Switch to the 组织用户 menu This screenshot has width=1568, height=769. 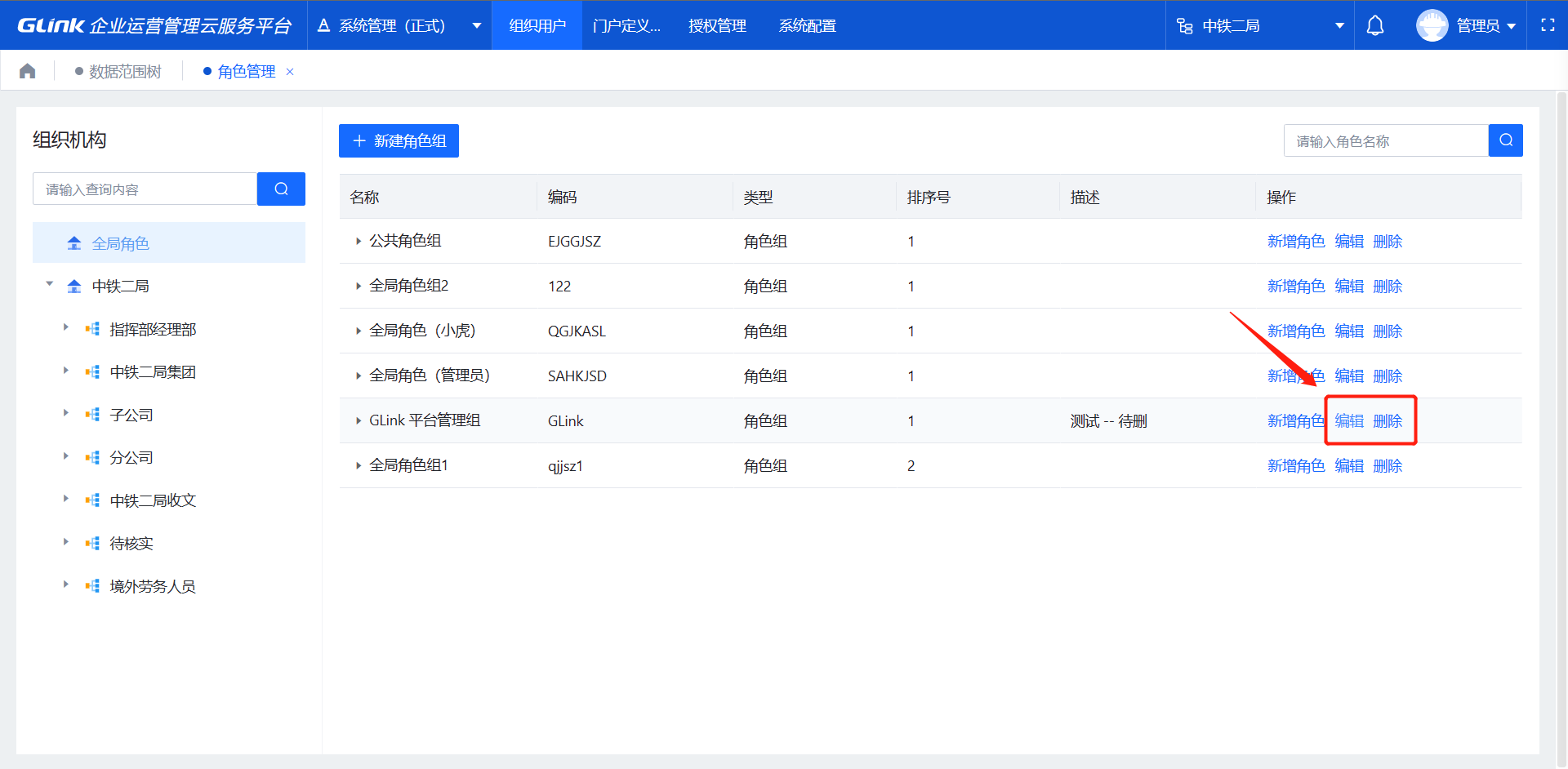point(537,25)
